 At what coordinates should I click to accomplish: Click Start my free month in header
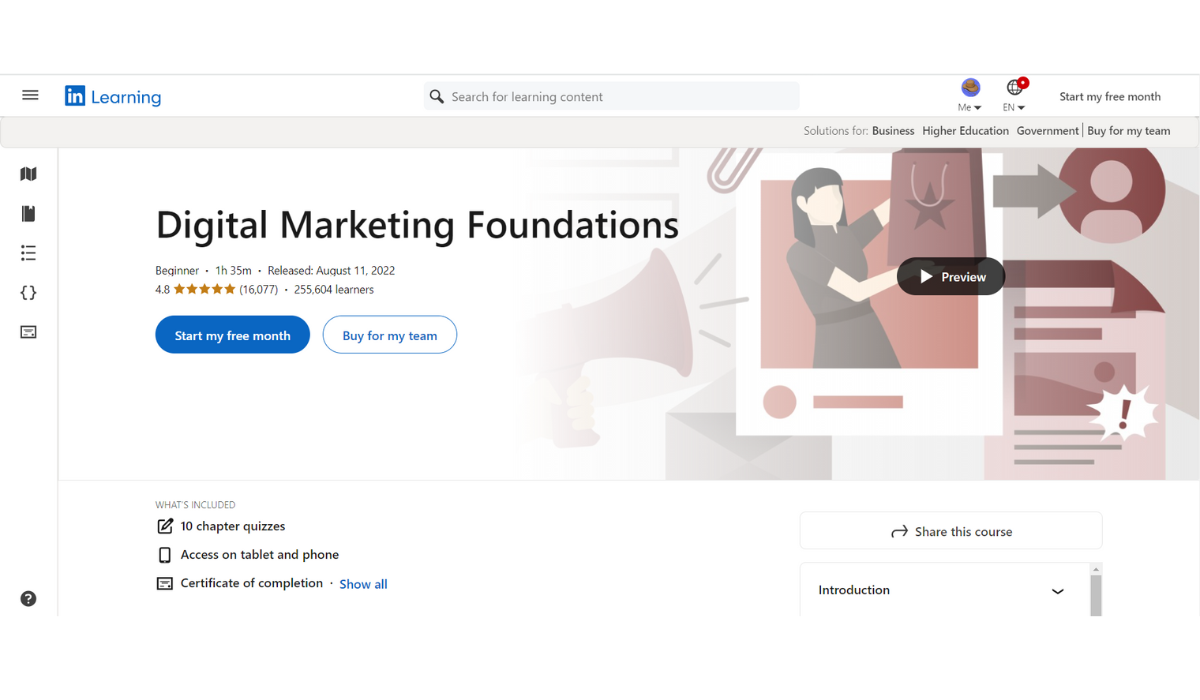point(1110,97)
